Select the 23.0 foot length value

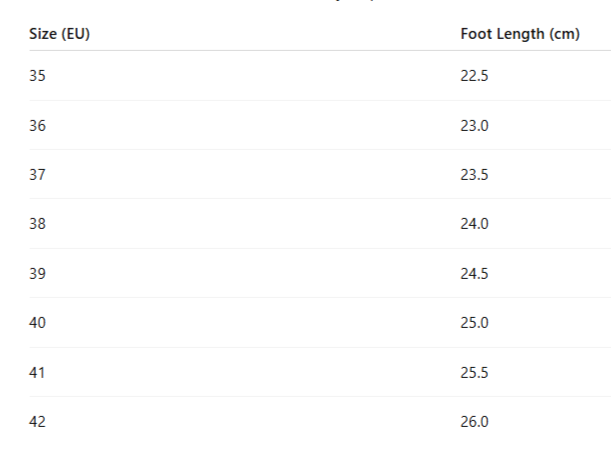[475, 126]
